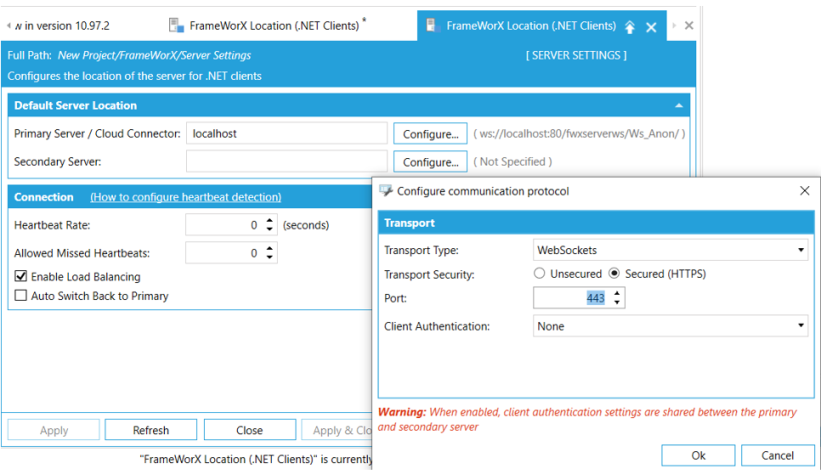
Task: Decrease the Port number
Action: [x=617, y=303]
